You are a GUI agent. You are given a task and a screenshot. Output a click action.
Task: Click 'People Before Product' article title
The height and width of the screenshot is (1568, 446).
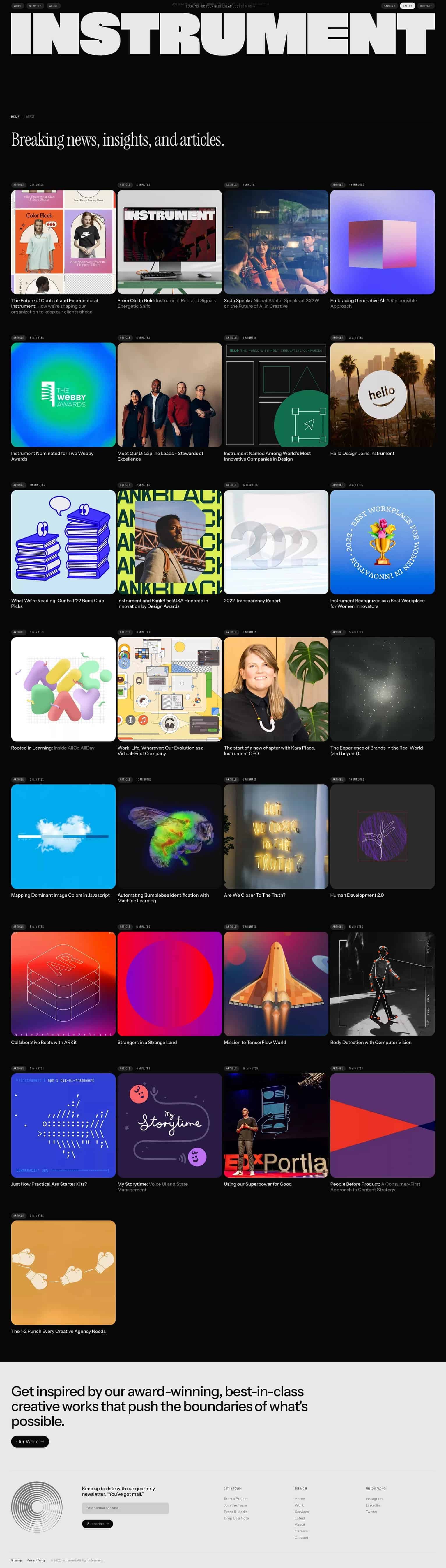(376, 1187)
